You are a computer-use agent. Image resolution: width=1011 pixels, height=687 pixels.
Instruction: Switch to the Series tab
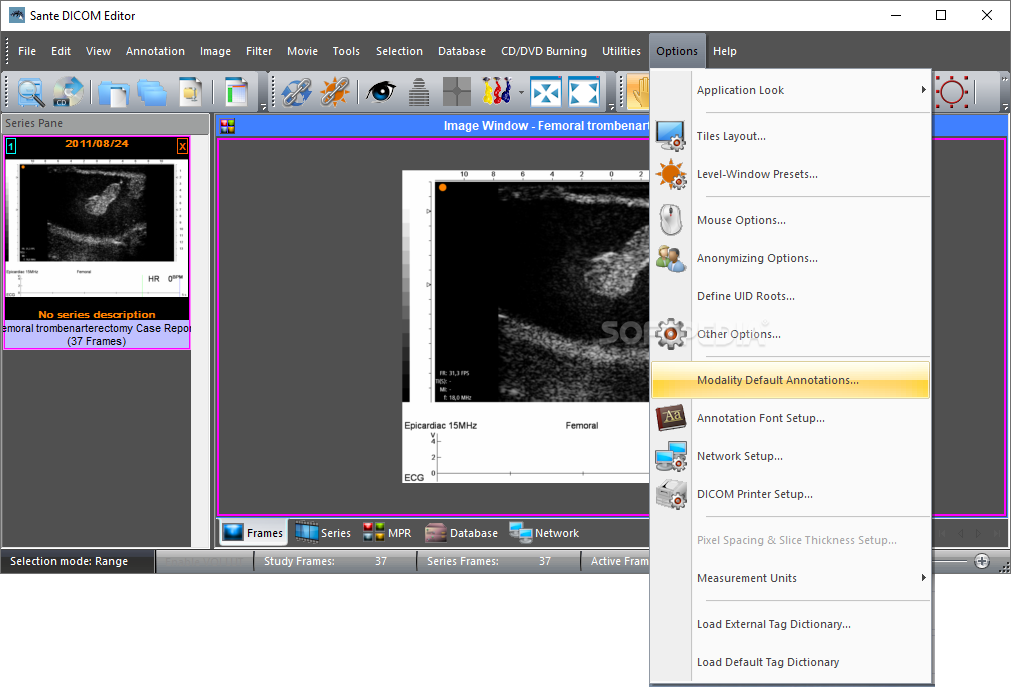[323, 533]
